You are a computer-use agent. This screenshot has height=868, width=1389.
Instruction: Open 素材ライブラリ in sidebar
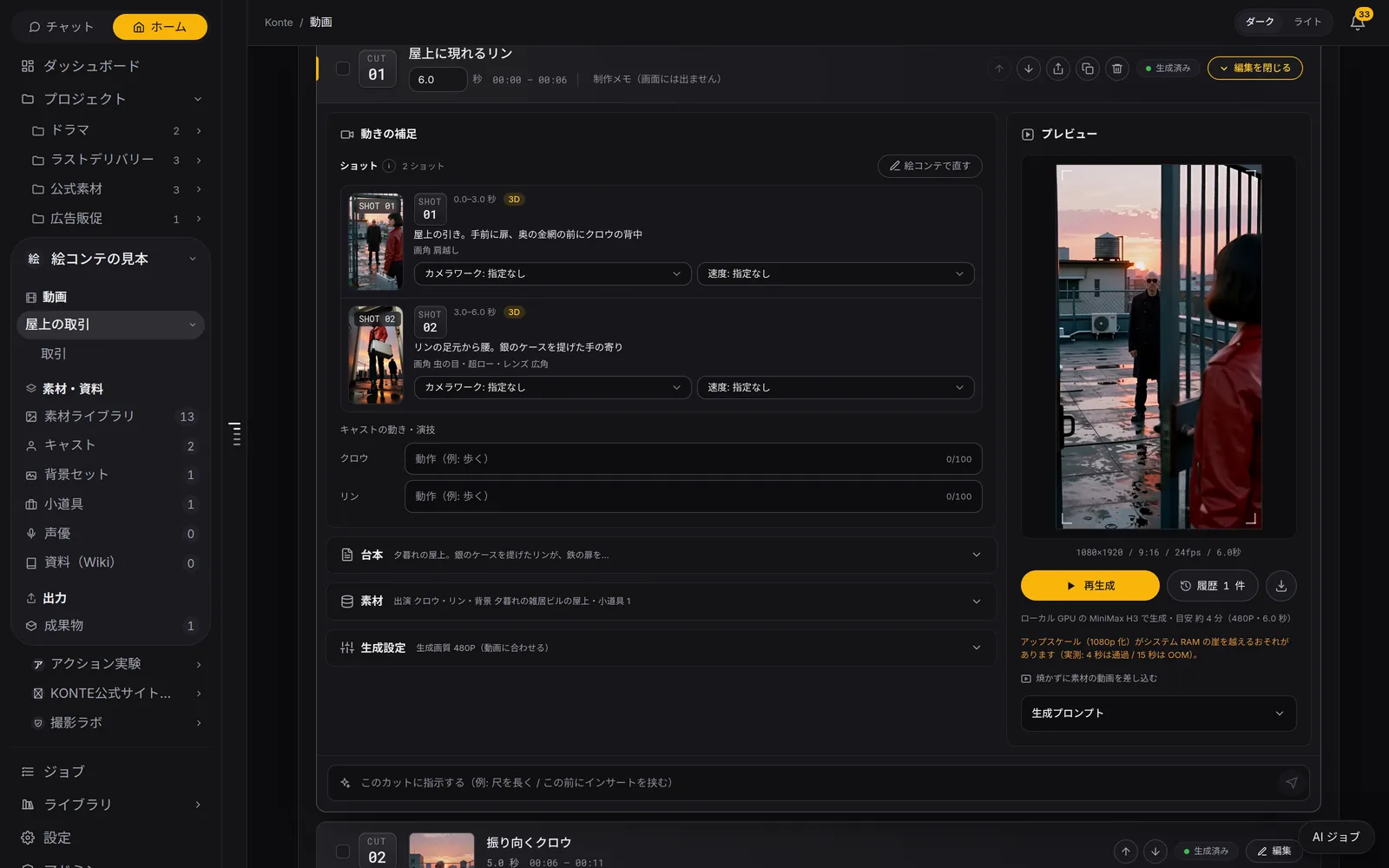pyautogui.click(x=111, y=417)
